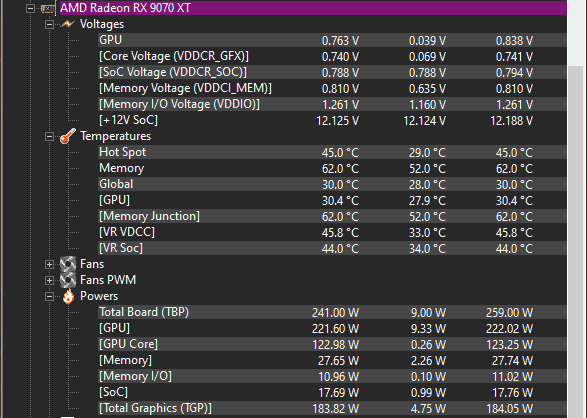Select the [SoC] power row

click(332, 392)
